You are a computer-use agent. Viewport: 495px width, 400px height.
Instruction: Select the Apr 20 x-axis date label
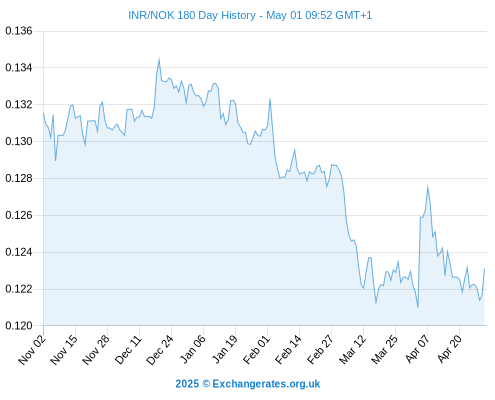(x=449, y=350)
